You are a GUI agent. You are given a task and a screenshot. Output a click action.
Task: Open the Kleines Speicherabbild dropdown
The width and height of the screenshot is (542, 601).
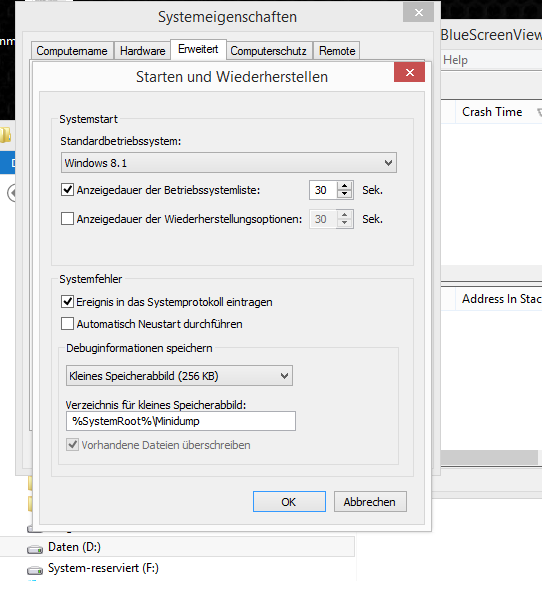(x=179, y=376)
